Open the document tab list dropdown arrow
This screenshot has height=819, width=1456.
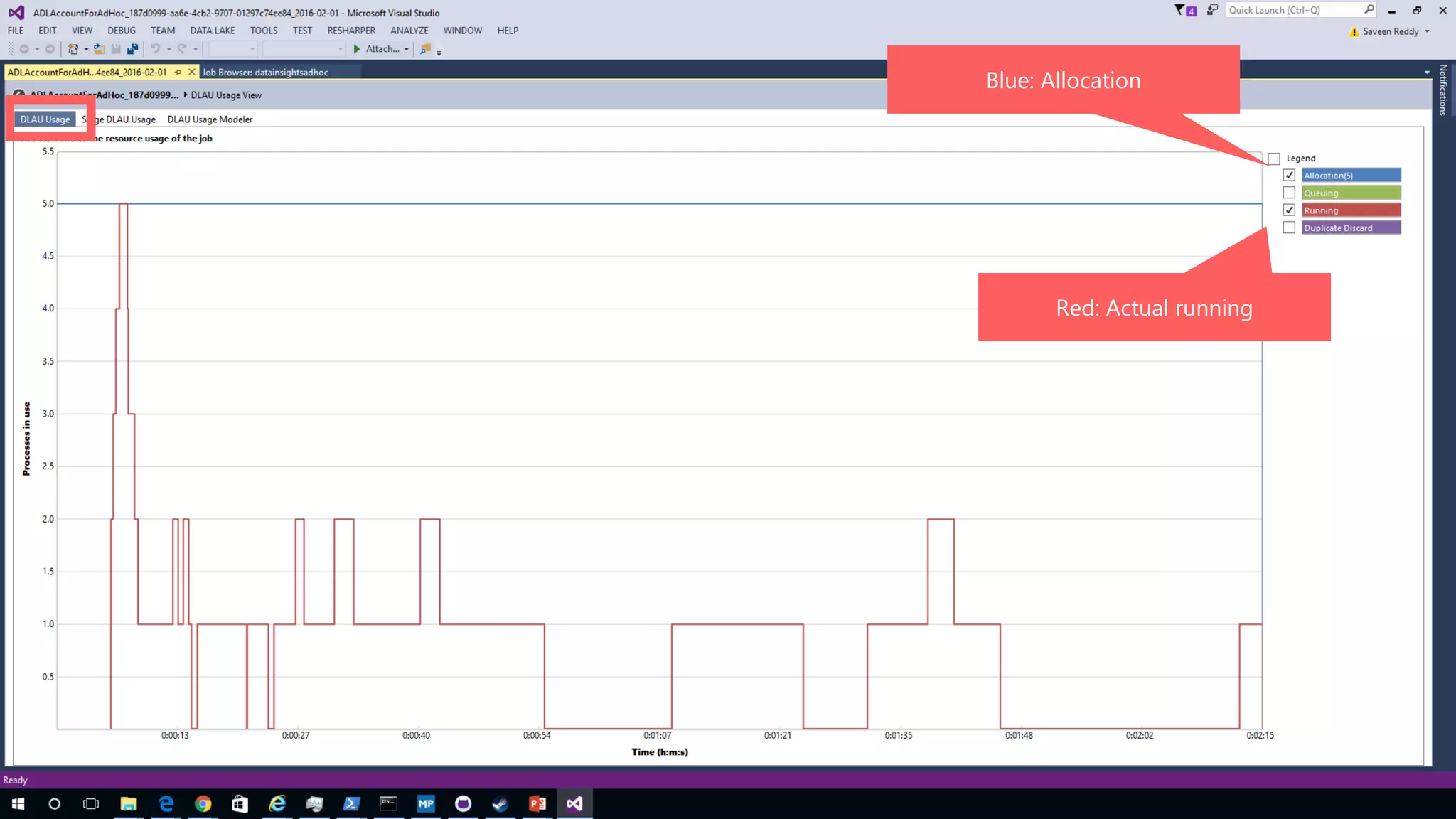tap(1426, 72)
